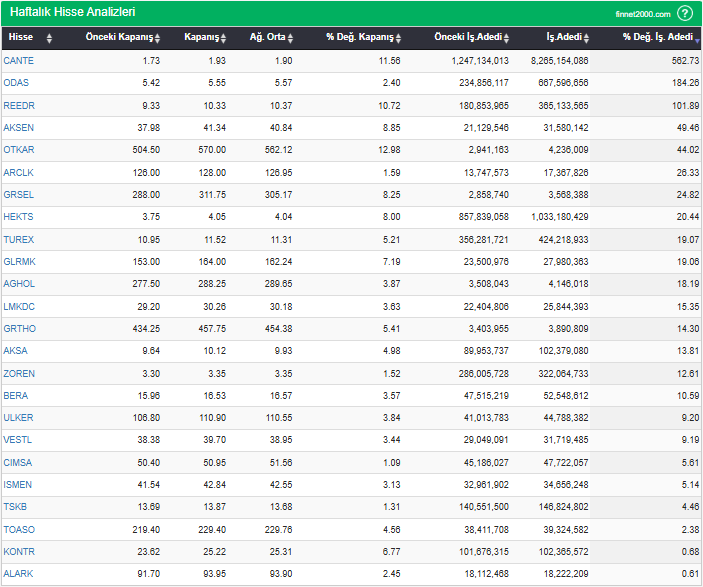Click the TSKB ticker link

(x=17, y=508)
